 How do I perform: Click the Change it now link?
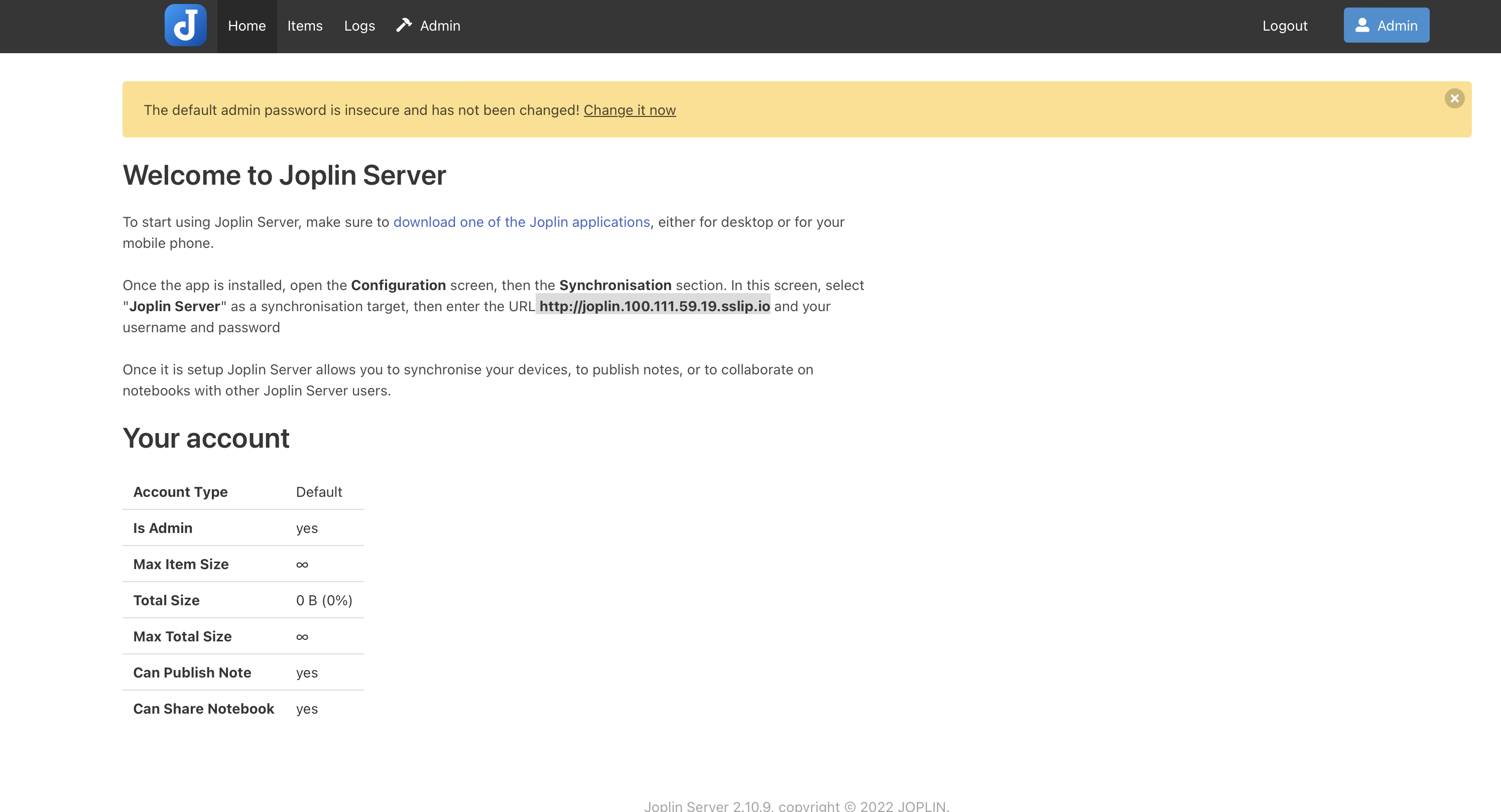pos(630,110)
